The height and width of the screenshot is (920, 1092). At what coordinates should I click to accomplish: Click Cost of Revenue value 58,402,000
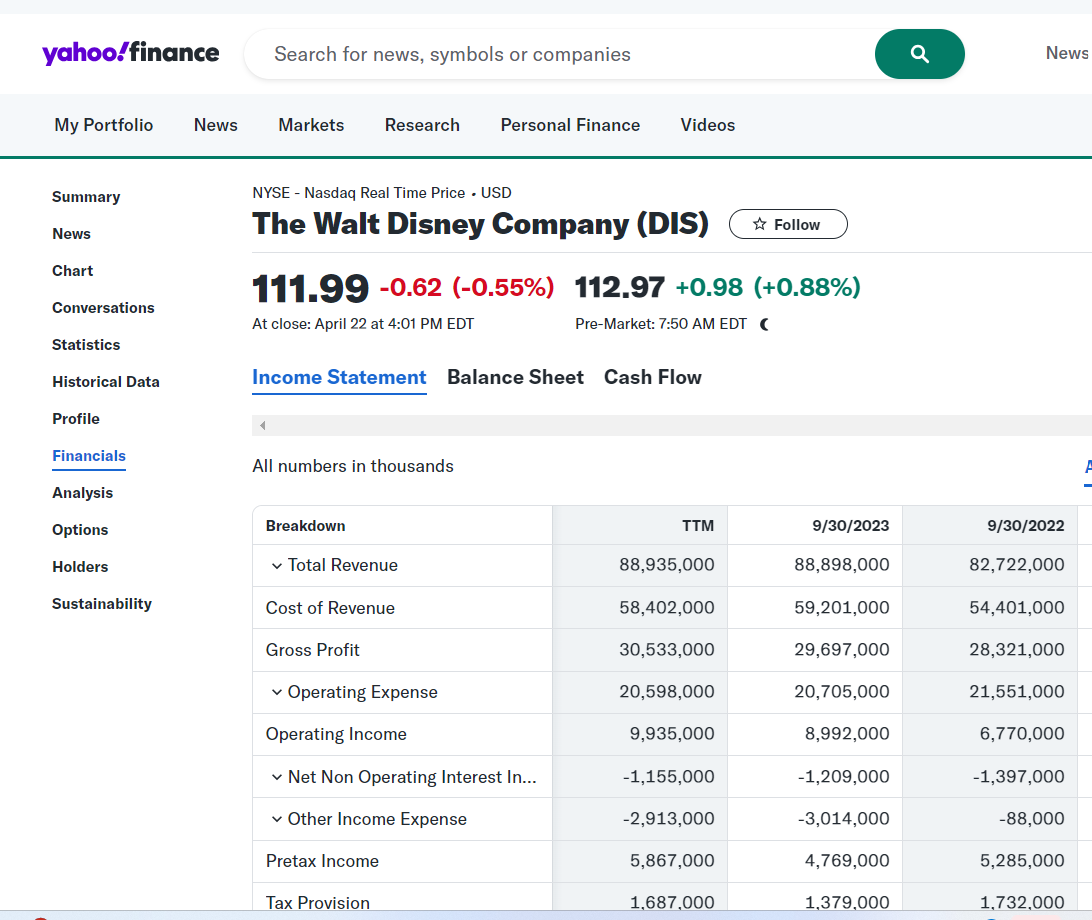(x=666, y=608)
